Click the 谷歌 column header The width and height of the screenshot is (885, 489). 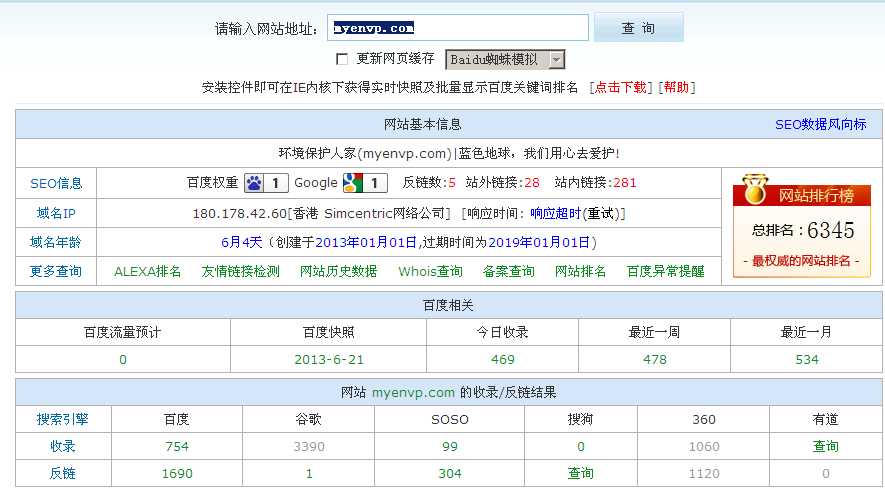pyautogui.click(x=309, y=420)
